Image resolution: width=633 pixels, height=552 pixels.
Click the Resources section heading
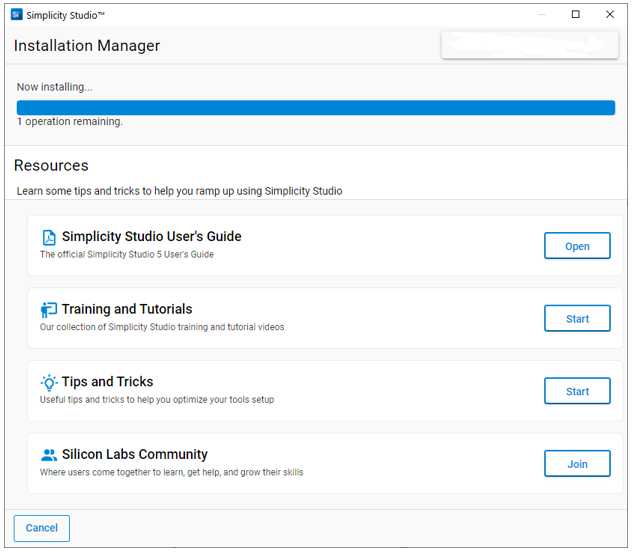(x=51, y=166)
